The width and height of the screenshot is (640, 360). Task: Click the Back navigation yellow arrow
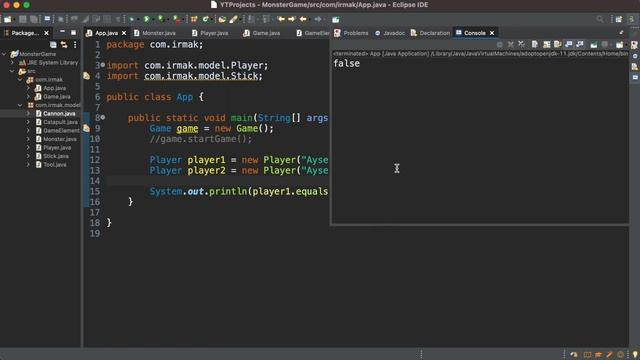(x=303, y=19)
